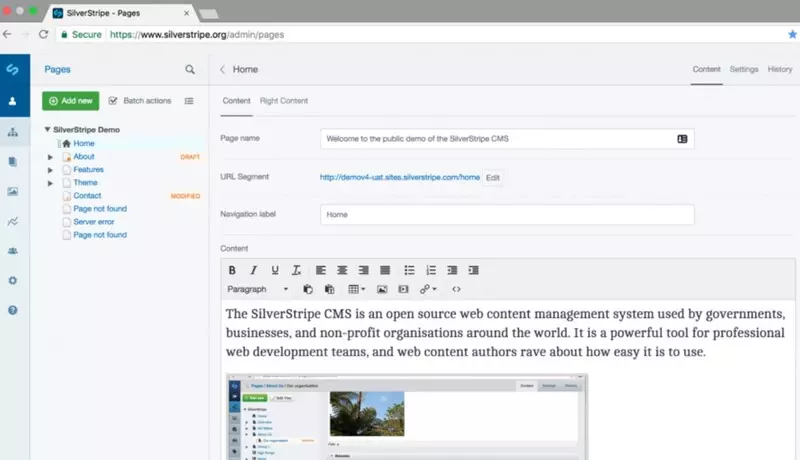This screenshot has width=800, height=460.
Task: Select the Contact page in site tree
Action: tap(87, 196)
